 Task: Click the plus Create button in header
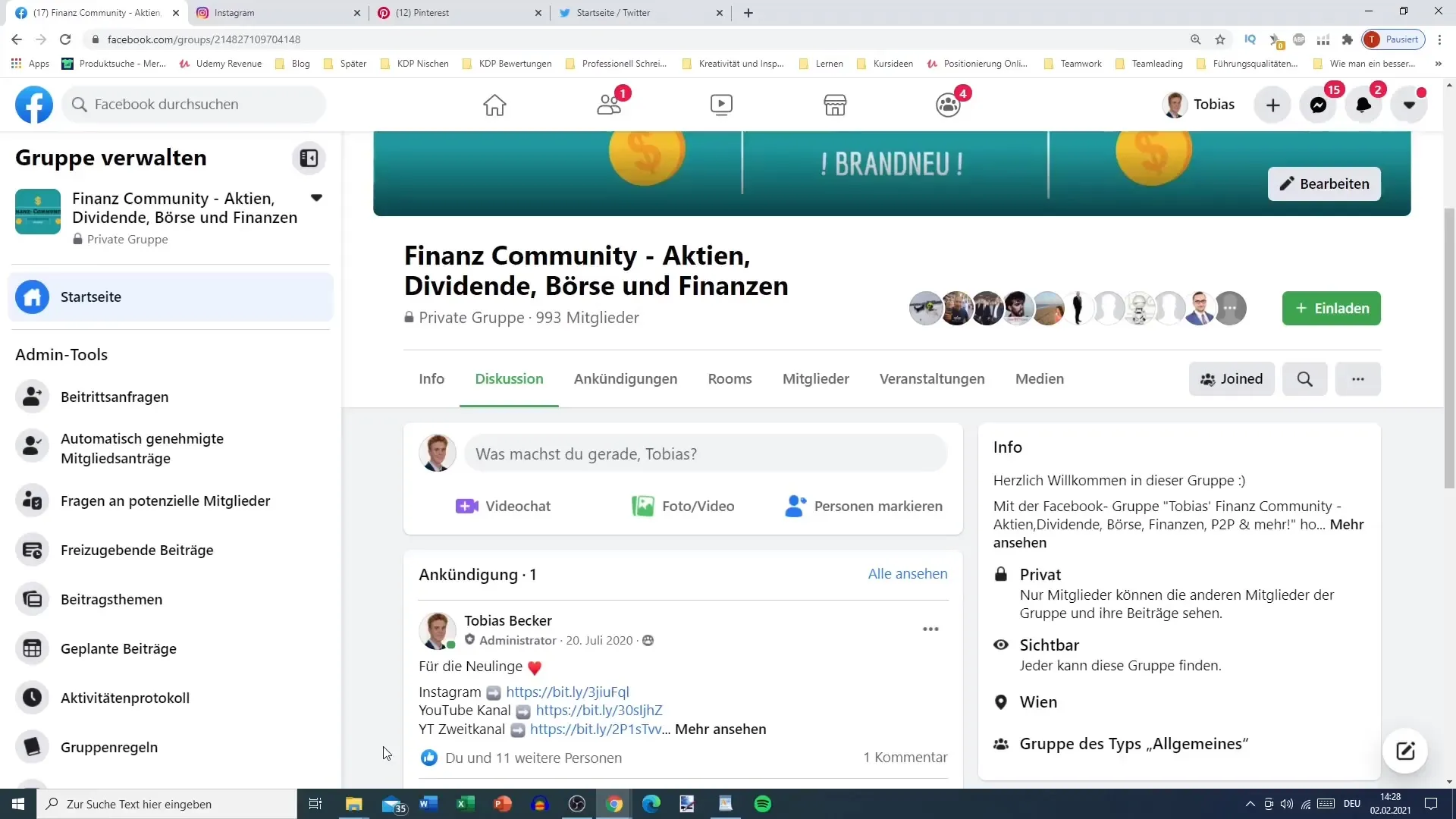1273,105
